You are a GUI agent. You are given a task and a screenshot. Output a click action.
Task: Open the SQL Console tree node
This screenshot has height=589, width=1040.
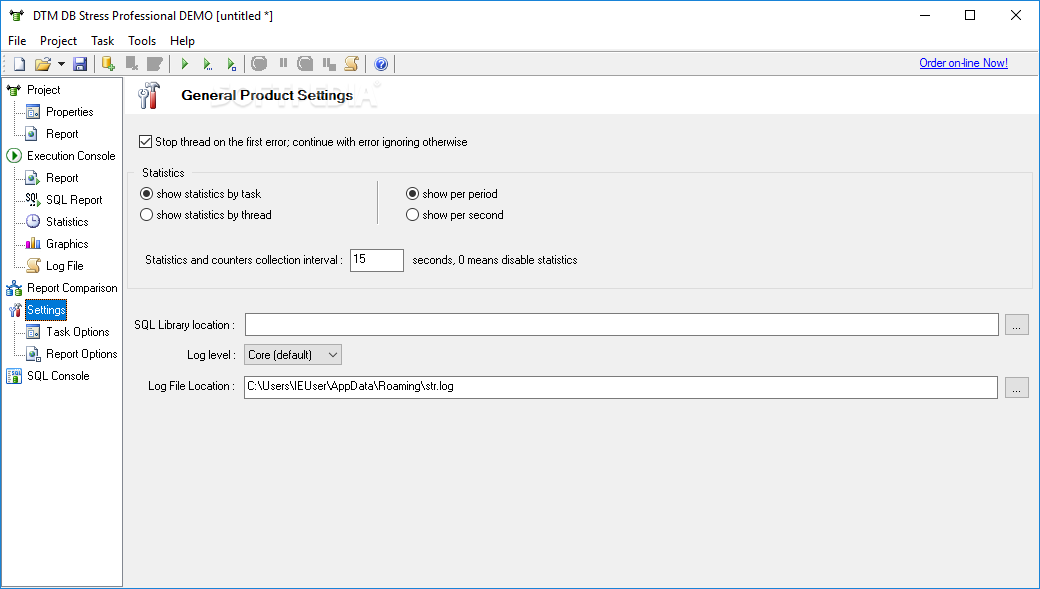coord(58,375)
